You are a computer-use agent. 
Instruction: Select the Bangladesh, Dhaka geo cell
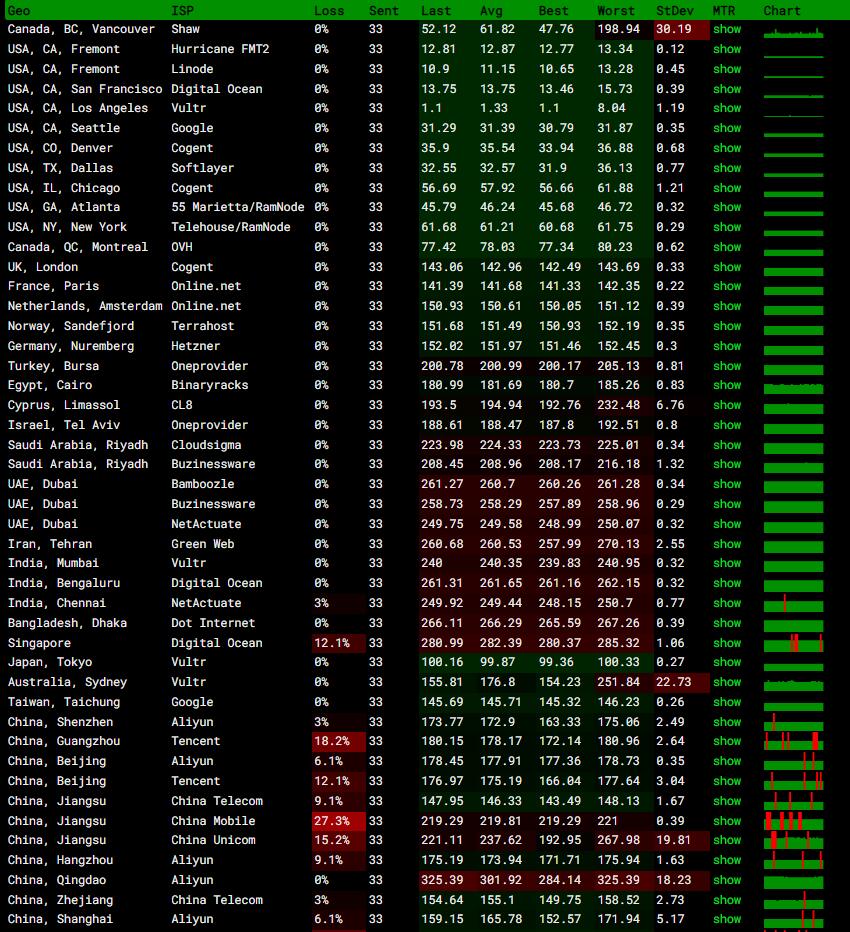click(x=67, y=623)
